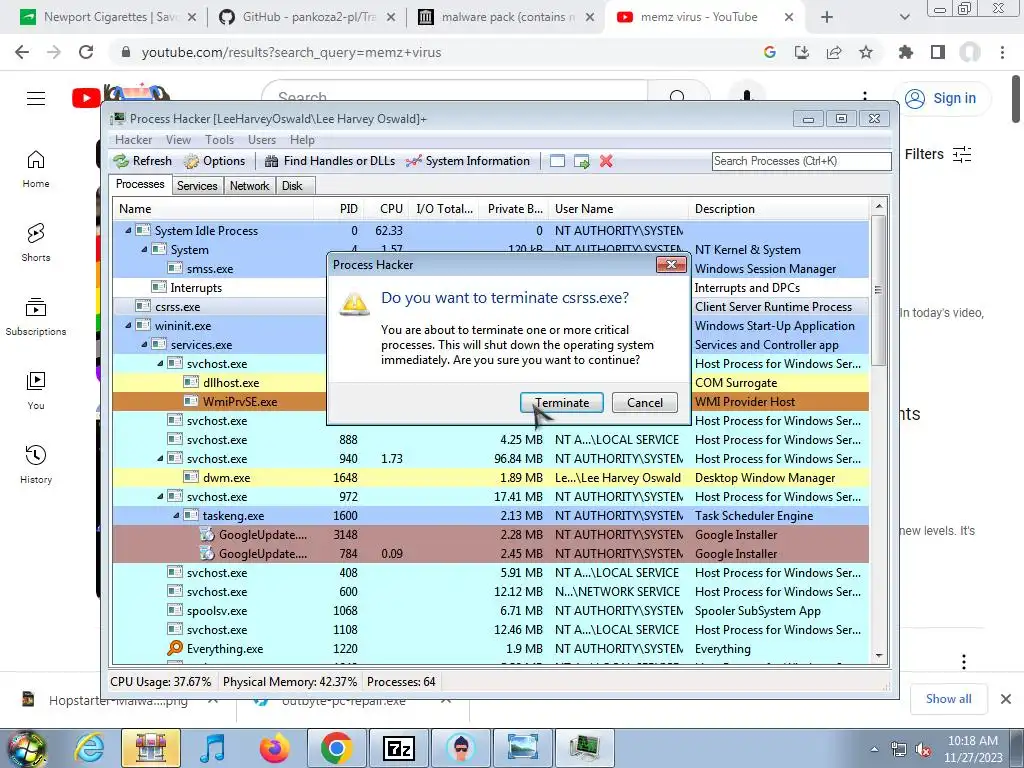
Task: Sort by User Name column header
Action: pos(618,209)
